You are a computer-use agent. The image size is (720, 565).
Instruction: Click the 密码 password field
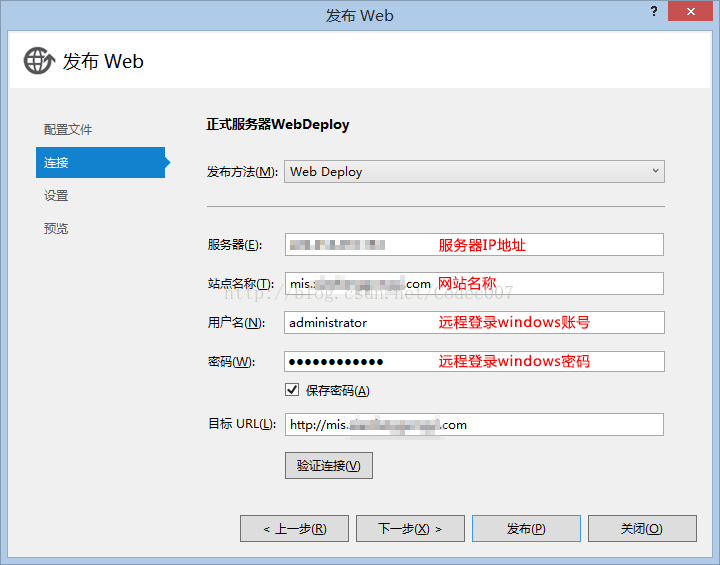[474, 361]
